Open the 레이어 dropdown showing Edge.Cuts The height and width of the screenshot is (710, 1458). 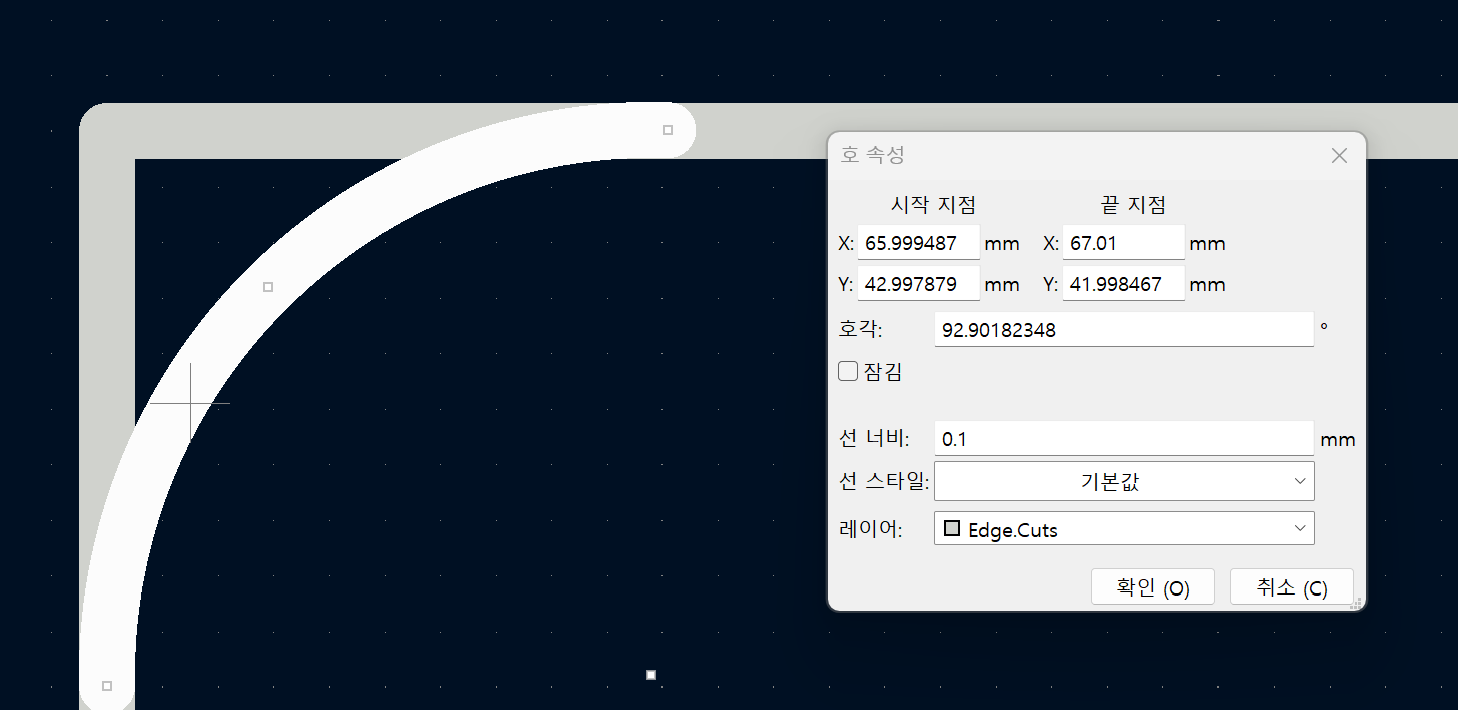pyautogui.click(x=1124, y=529)
